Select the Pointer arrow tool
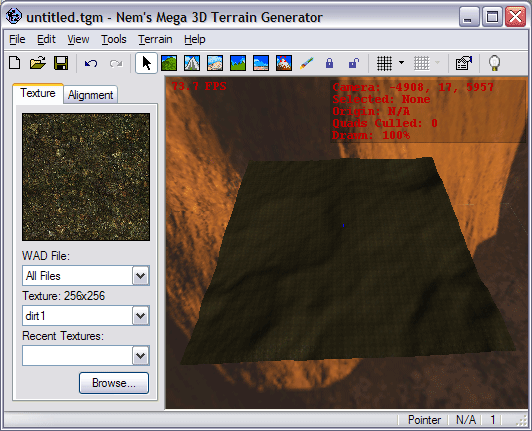This screenshot has width=532, height=431. (146, 63)
